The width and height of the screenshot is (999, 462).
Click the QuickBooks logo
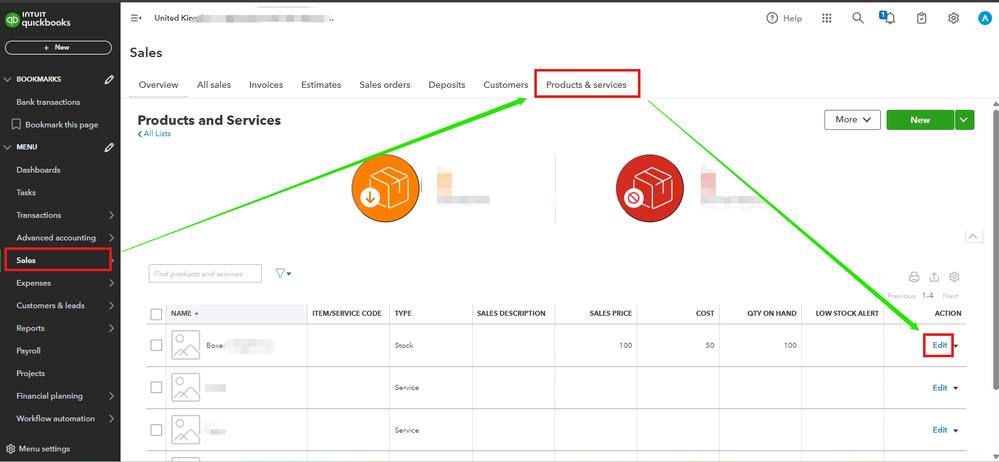tap(38, 20)
